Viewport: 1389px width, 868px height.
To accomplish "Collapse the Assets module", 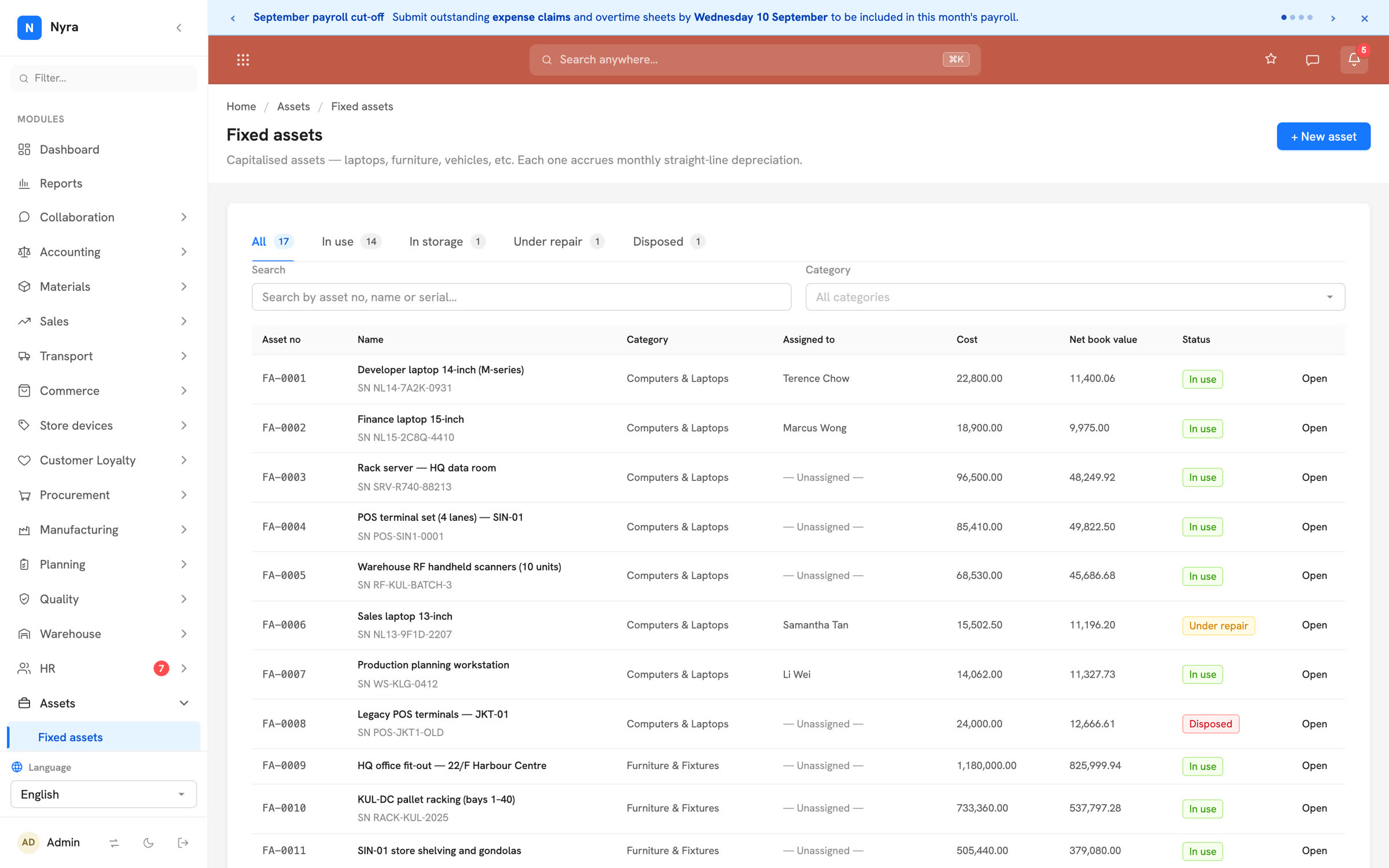I will click(104, 703).
